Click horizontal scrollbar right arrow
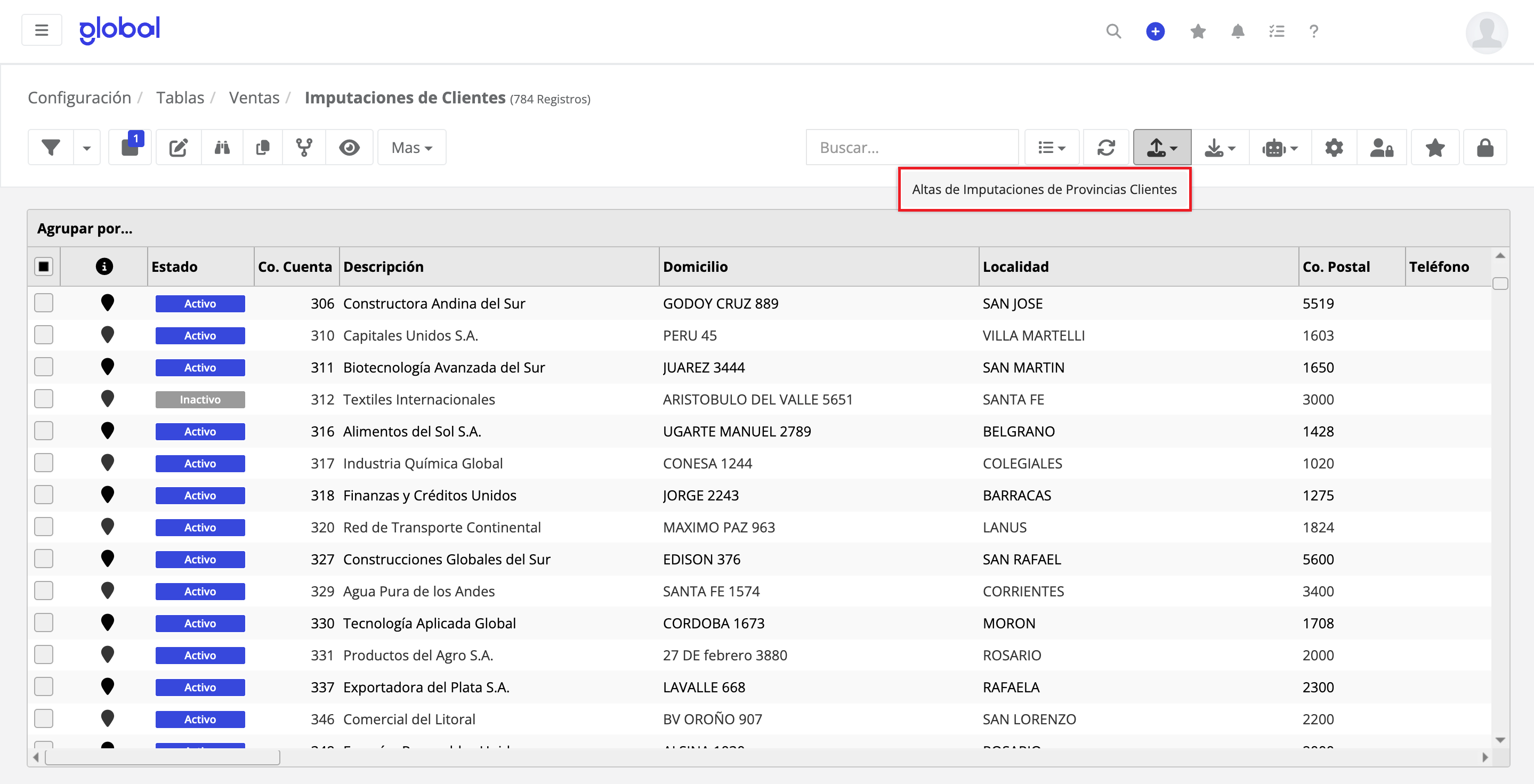The height and width of the screenshot is (784, 1534). point(1484,757)
